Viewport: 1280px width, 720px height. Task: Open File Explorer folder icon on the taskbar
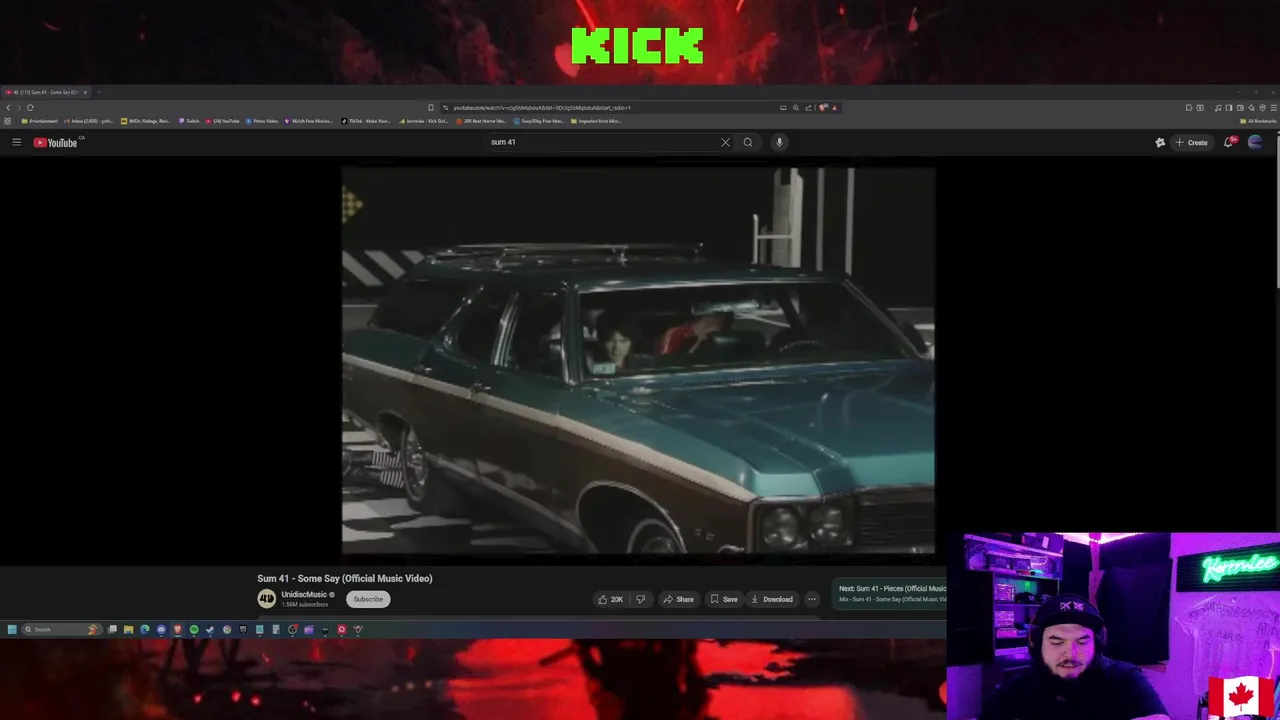(x=128, y=629)
